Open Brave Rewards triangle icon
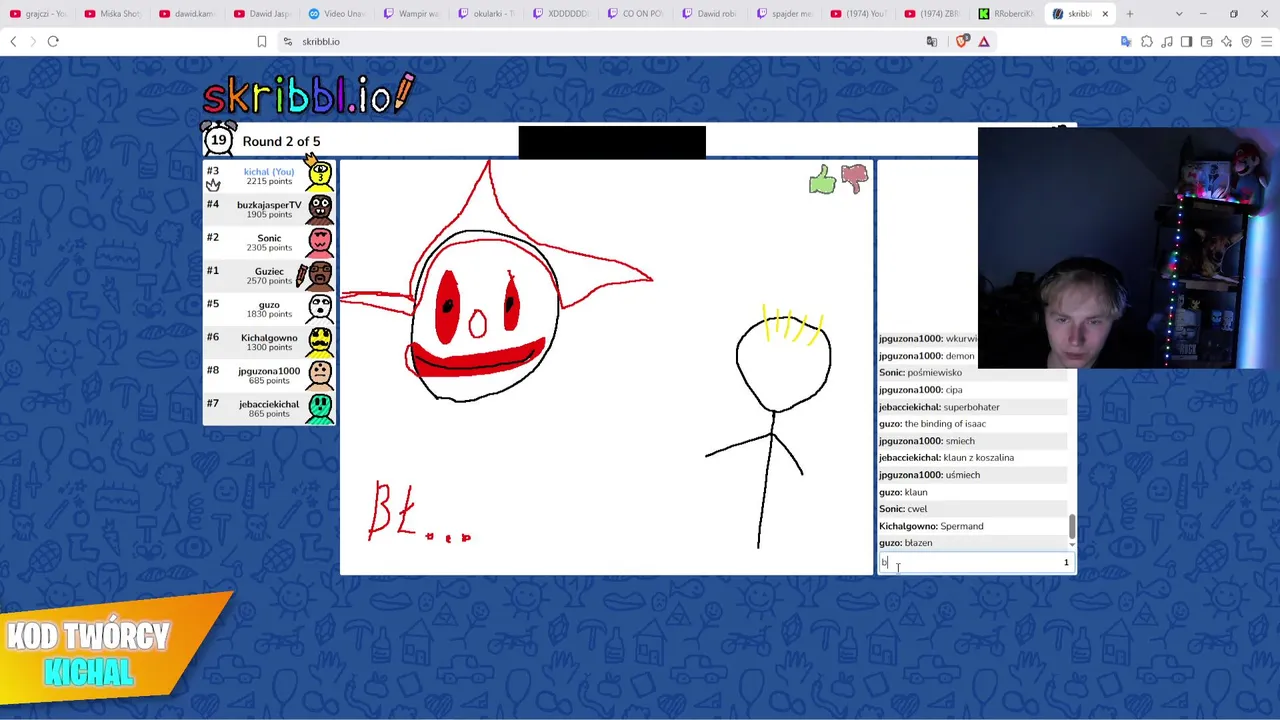Screen dimensions: 1280x720 pos(984,41)
